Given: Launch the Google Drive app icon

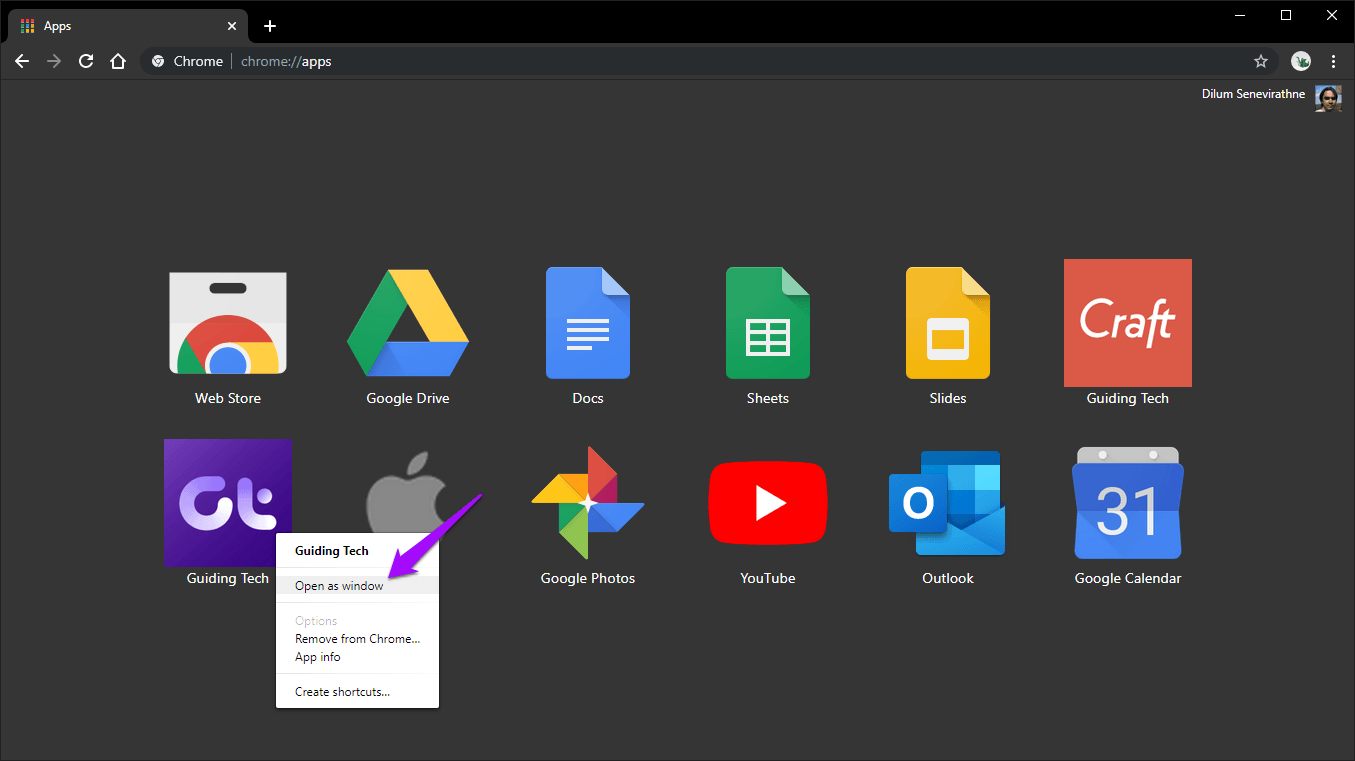Looking at the screenshot, I should click(x=408, y=322).
